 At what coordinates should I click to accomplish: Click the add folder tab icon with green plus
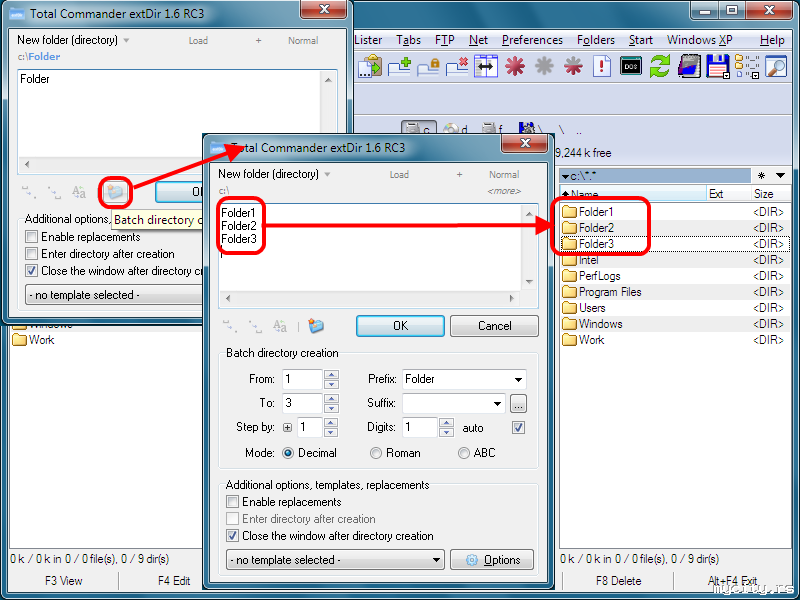click(x=399, y=66)
